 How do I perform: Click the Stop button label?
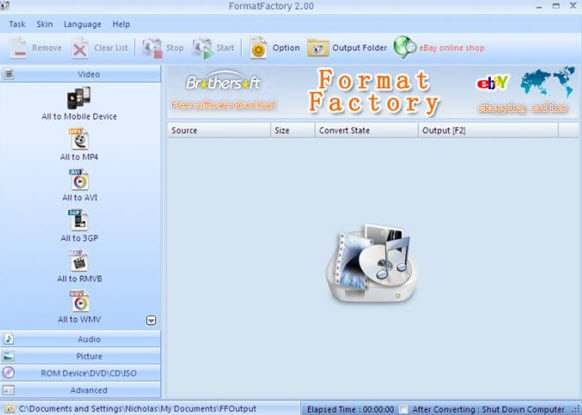tap(175, 48)
